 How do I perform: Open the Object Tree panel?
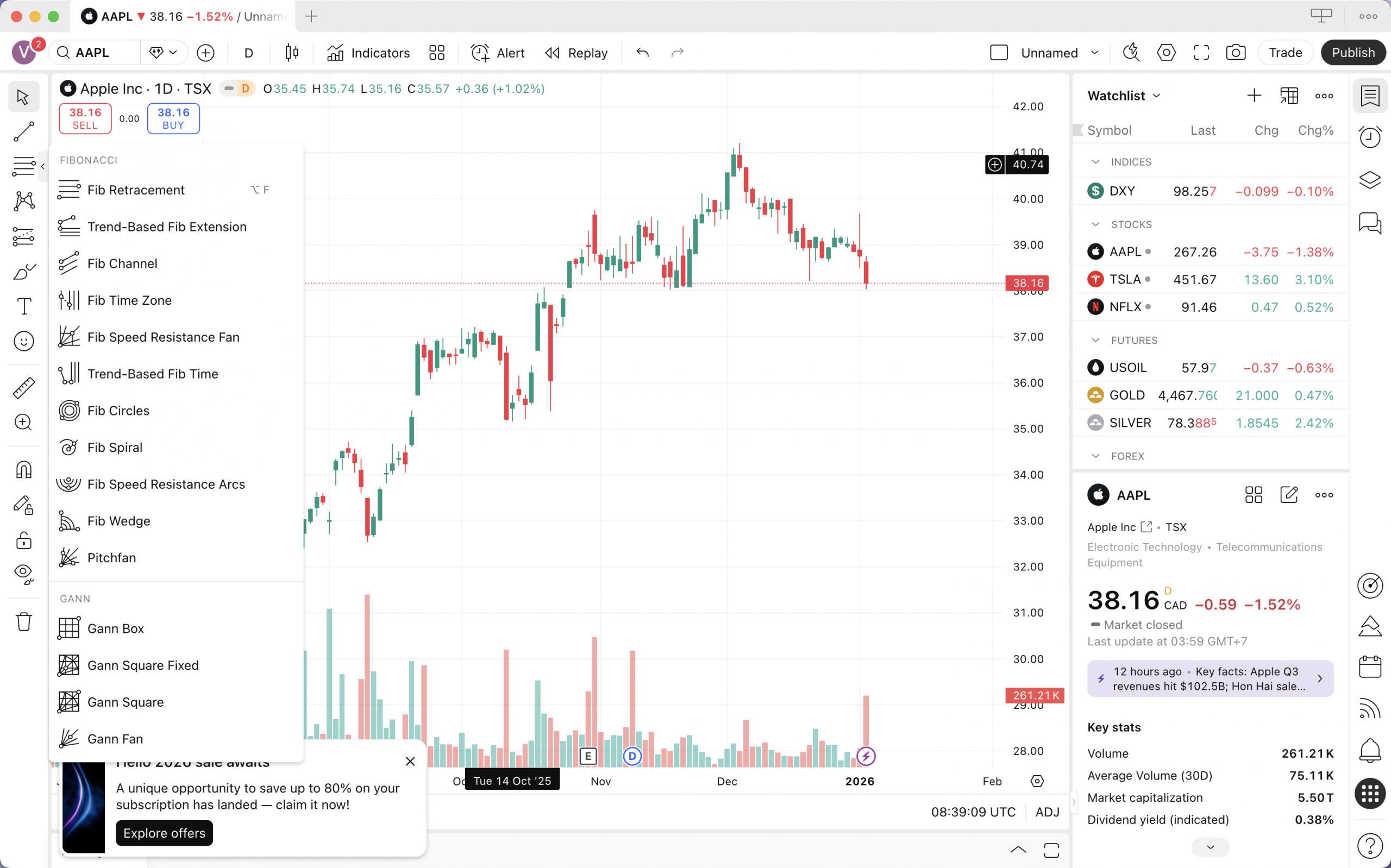pos(1371,180)
